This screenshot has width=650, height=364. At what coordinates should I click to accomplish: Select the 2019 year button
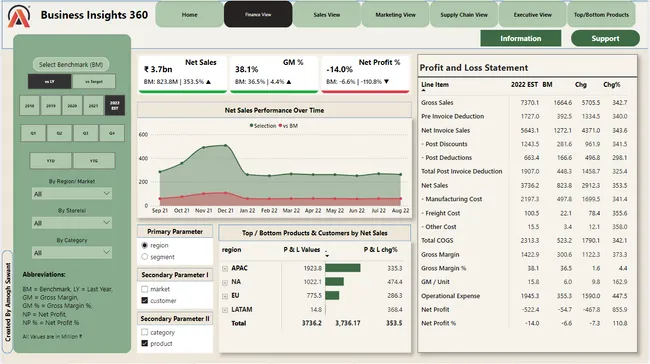click(51, 105)
